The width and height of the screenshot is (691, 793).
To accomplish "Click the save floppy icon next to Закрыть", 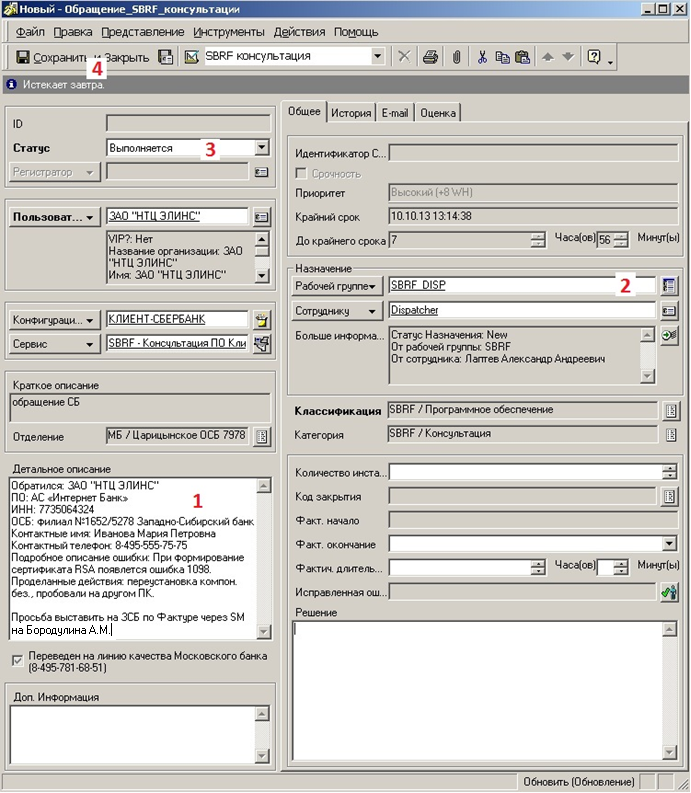I will tap(165, 57).
